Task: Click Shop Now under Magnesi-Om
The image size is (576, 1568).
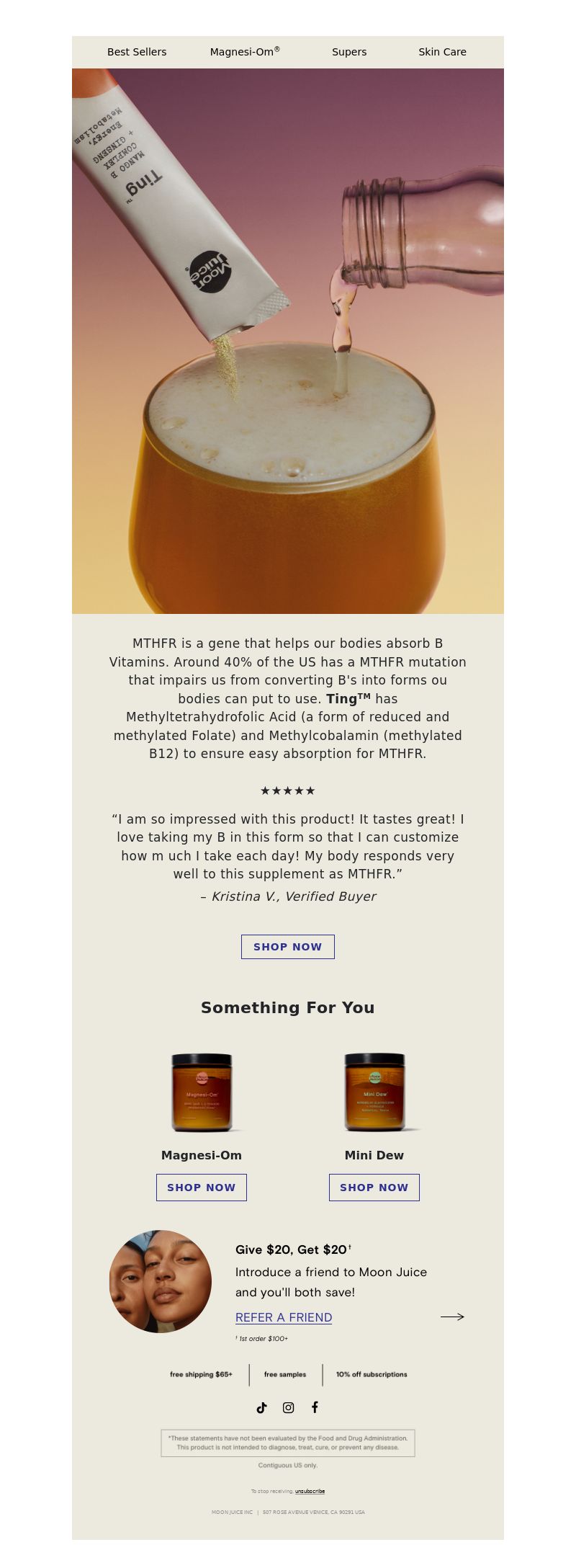Action: [202, 1188]
